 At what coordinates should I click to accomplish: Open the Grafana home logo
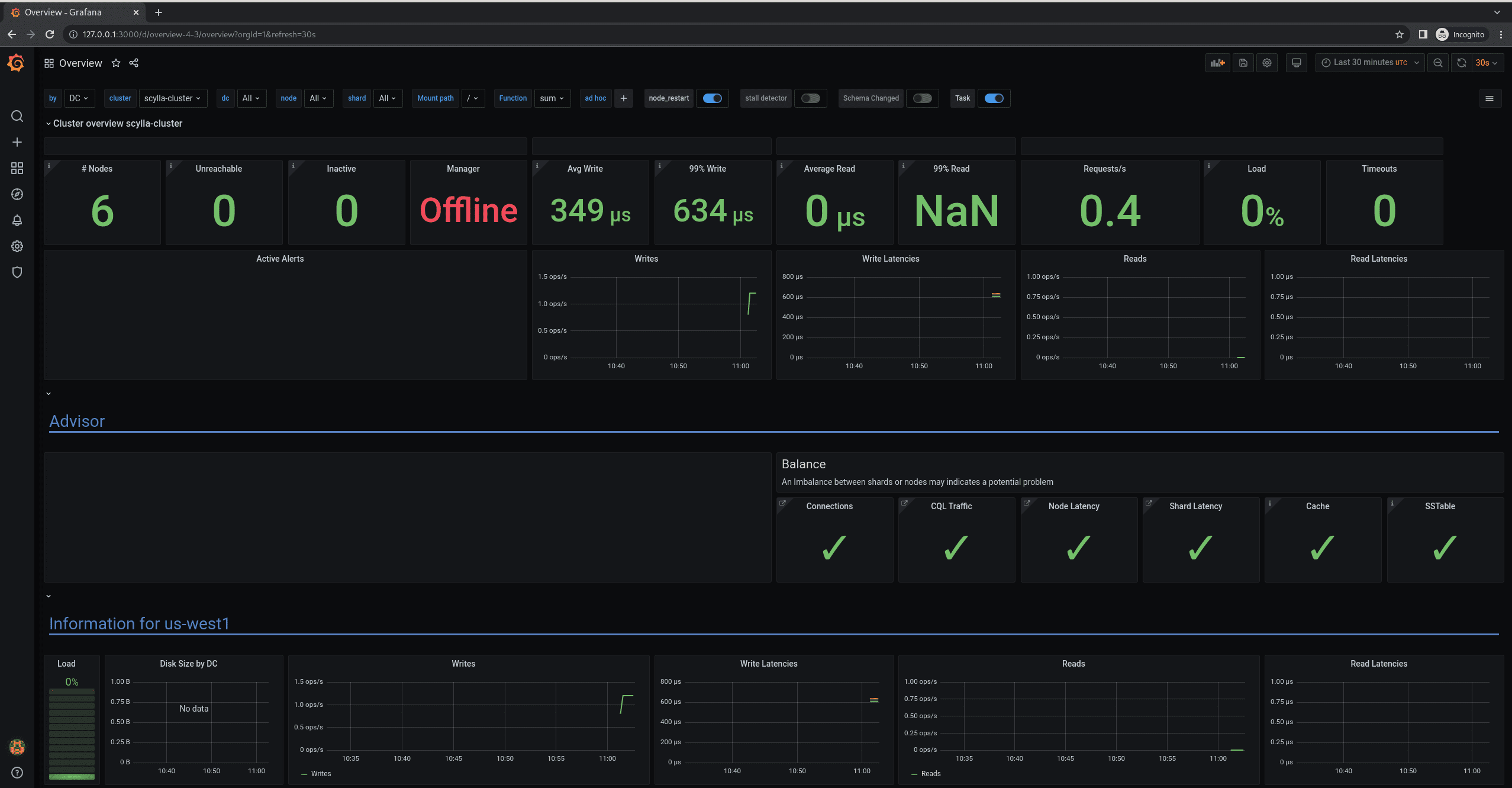tap(17, 63)
